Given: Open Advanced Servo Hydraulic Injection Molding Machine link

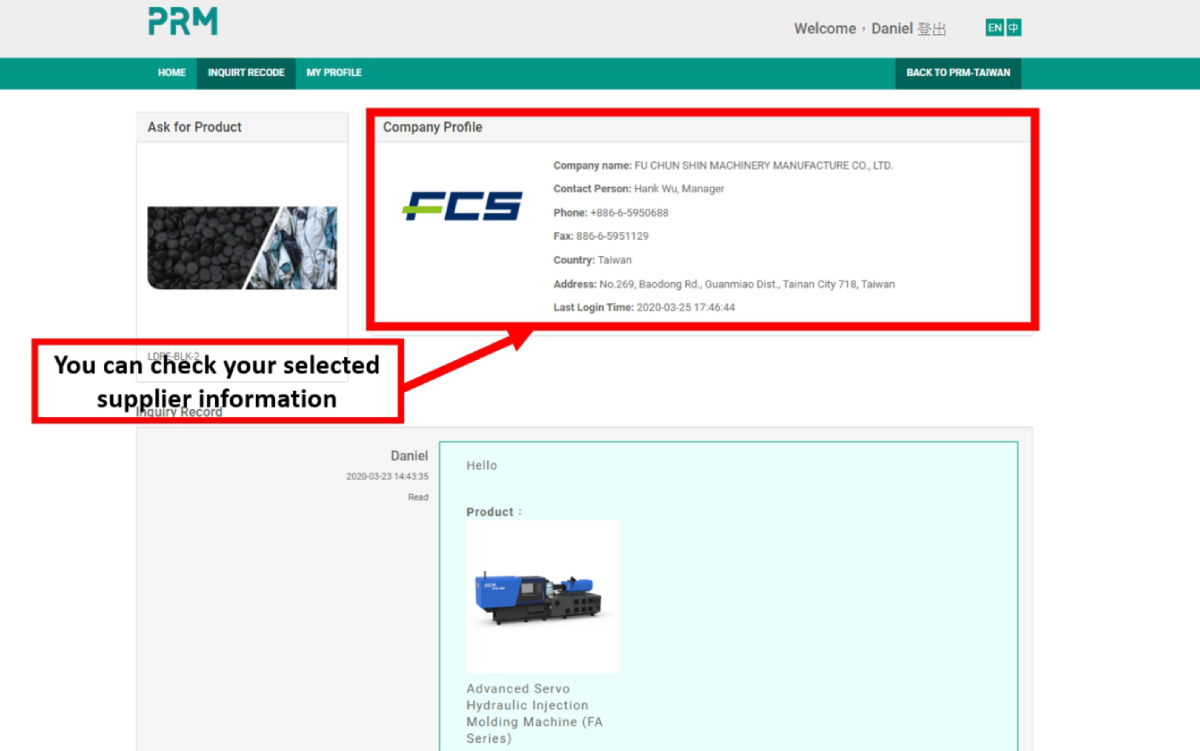Looking at the screenshot, I should click(535, 713).
